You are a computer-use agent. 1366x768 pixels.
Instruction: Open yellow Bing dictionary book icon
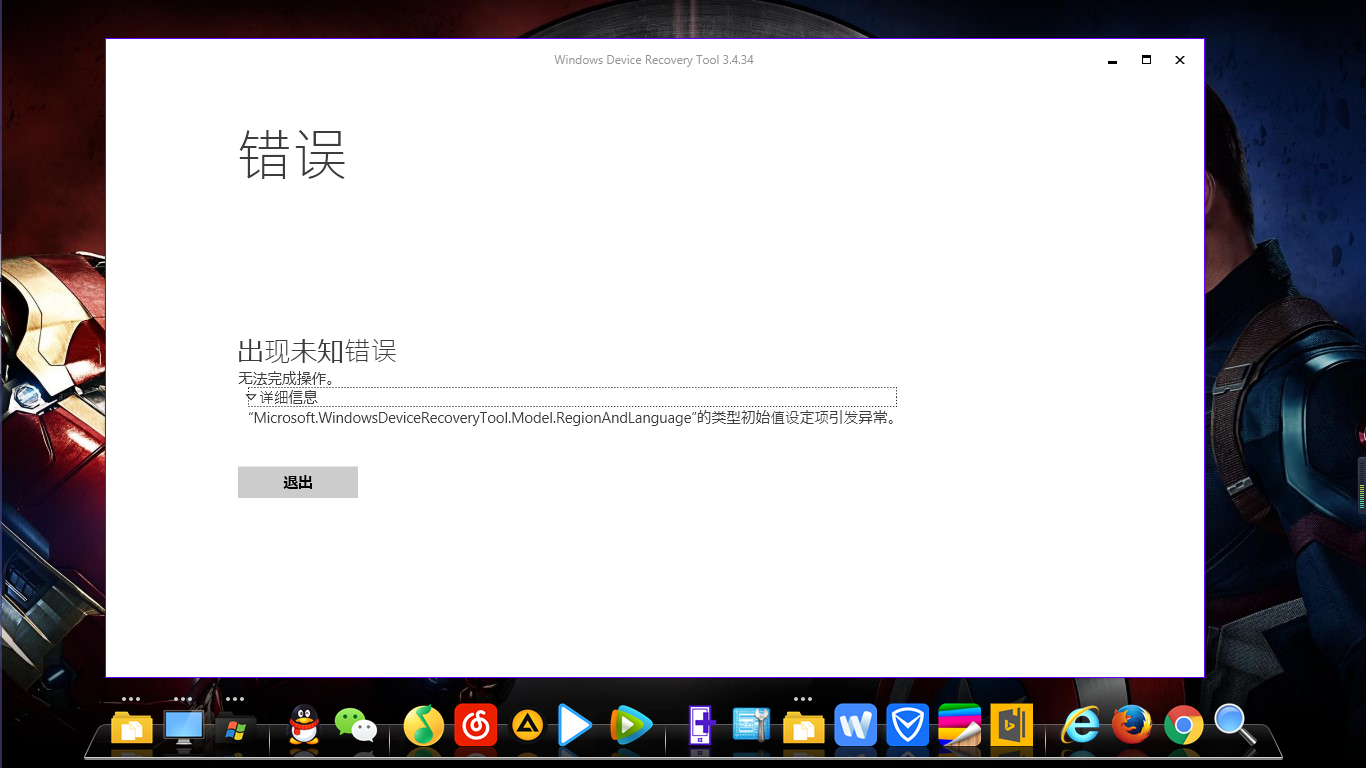(1011, 726)
